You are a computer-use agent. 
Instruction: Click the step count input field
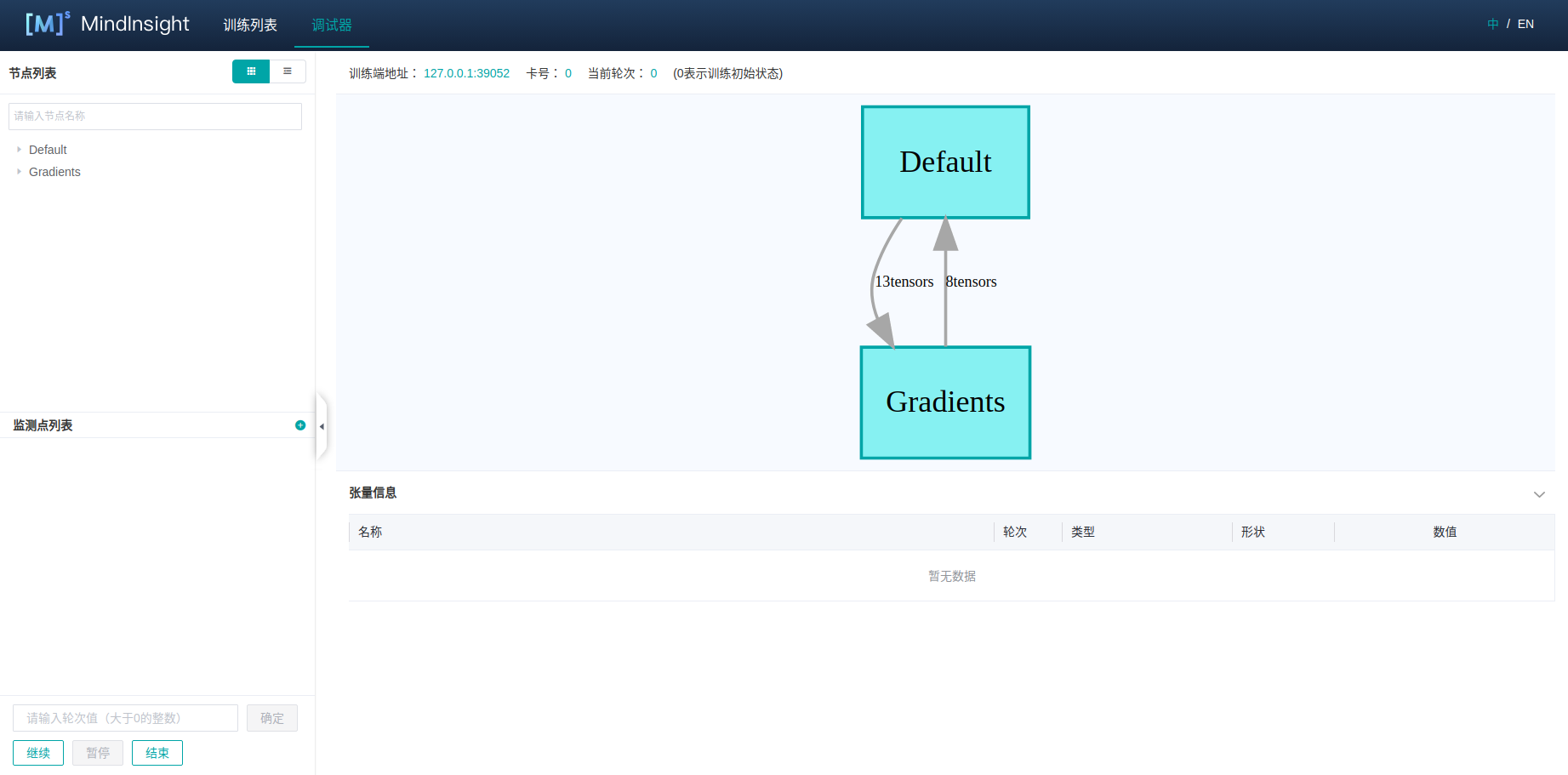click(125, 718)
